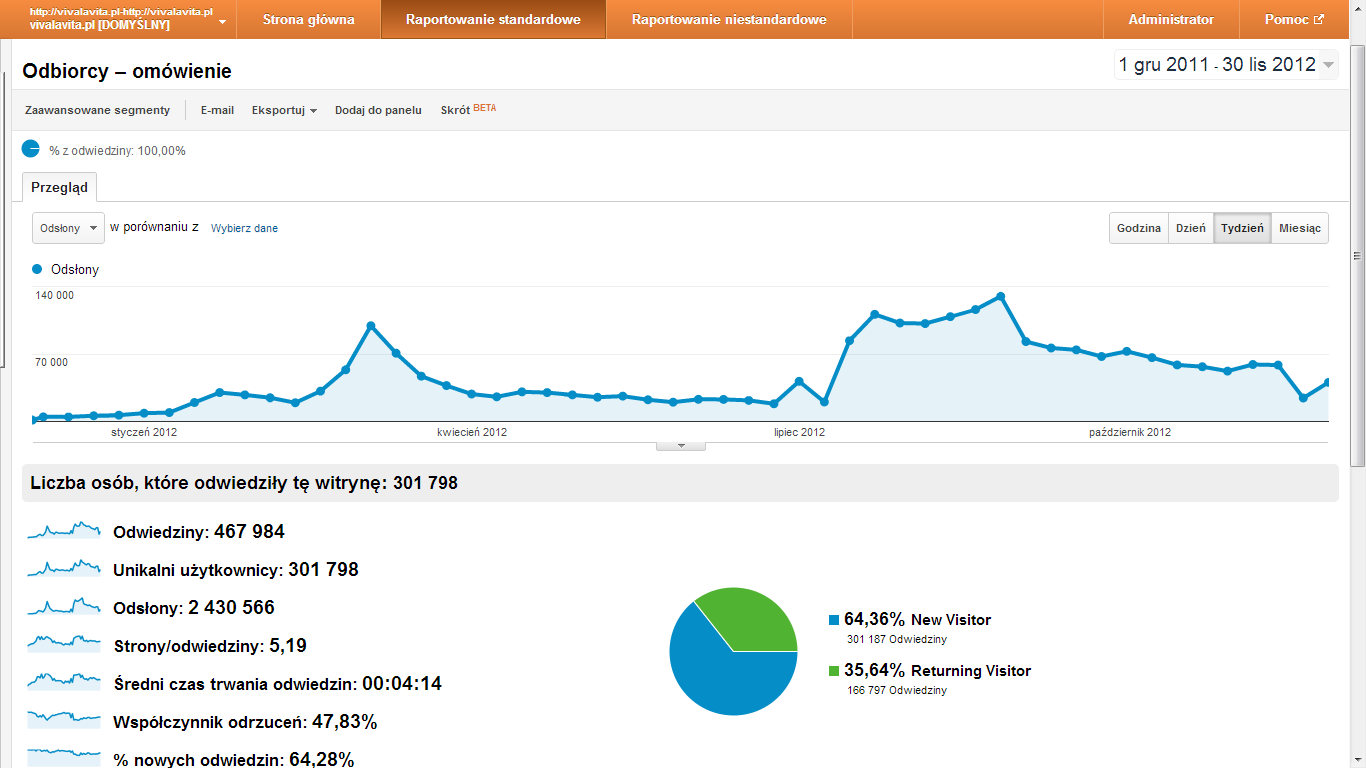Click the blue New Visitor legend swatch
This screenshot has width=1366, height=768.
pos(834,620)
